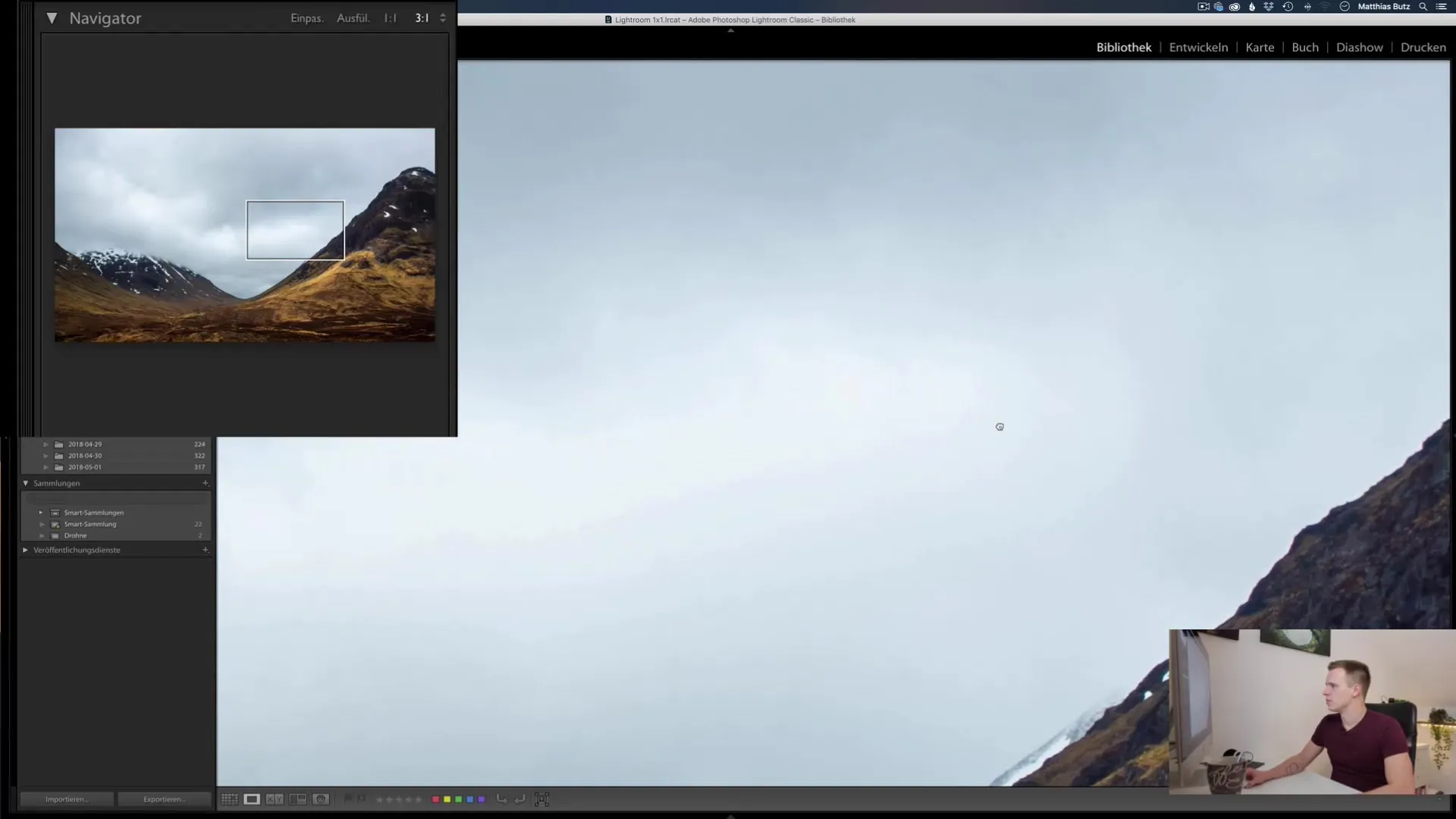Click the Veröffentlichungsdienste plus icon

(x=205, y=550)
